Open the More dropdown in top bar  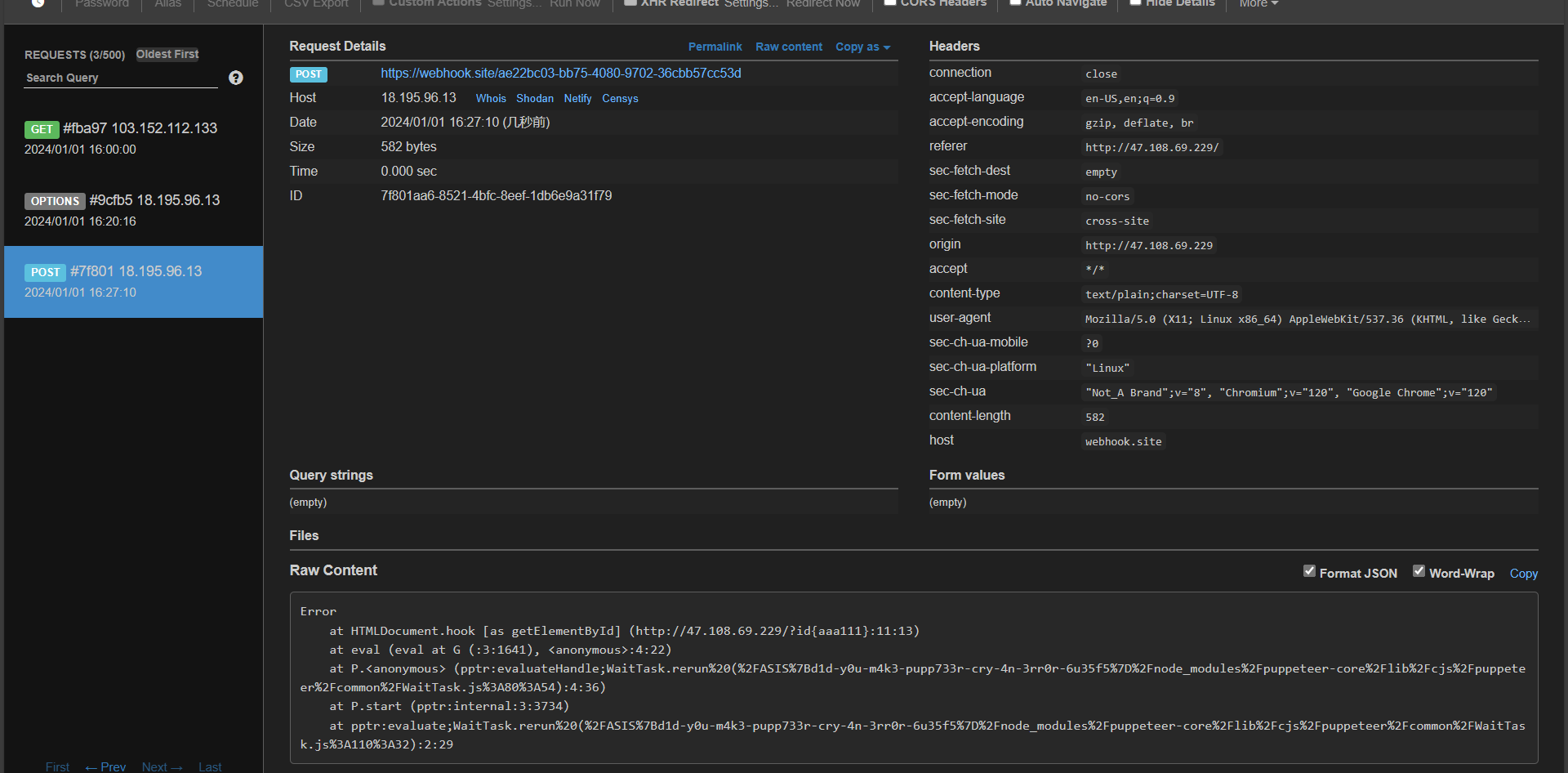1258,4
